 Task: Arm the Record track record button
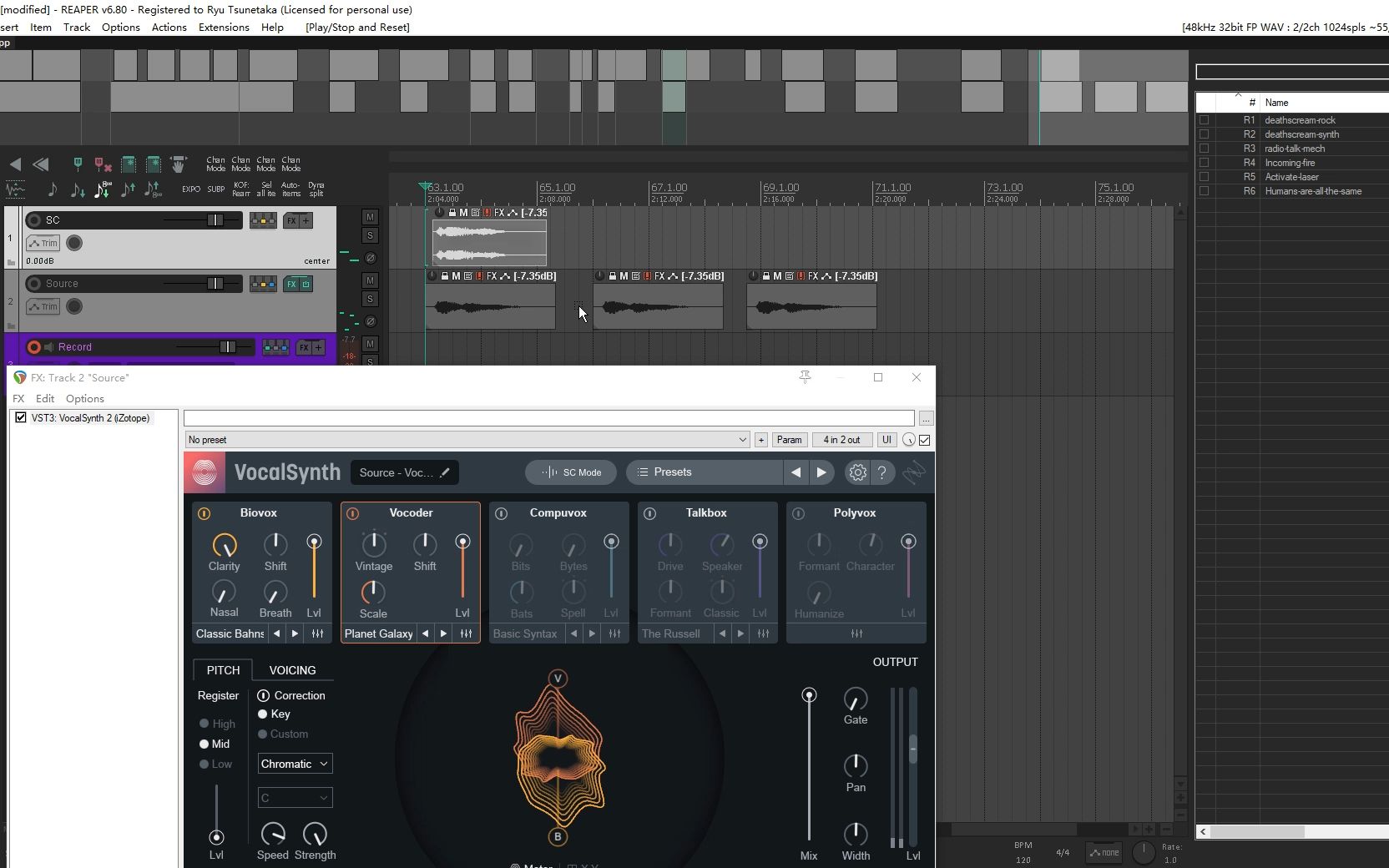pyautogui.click(x=34, y=347)
